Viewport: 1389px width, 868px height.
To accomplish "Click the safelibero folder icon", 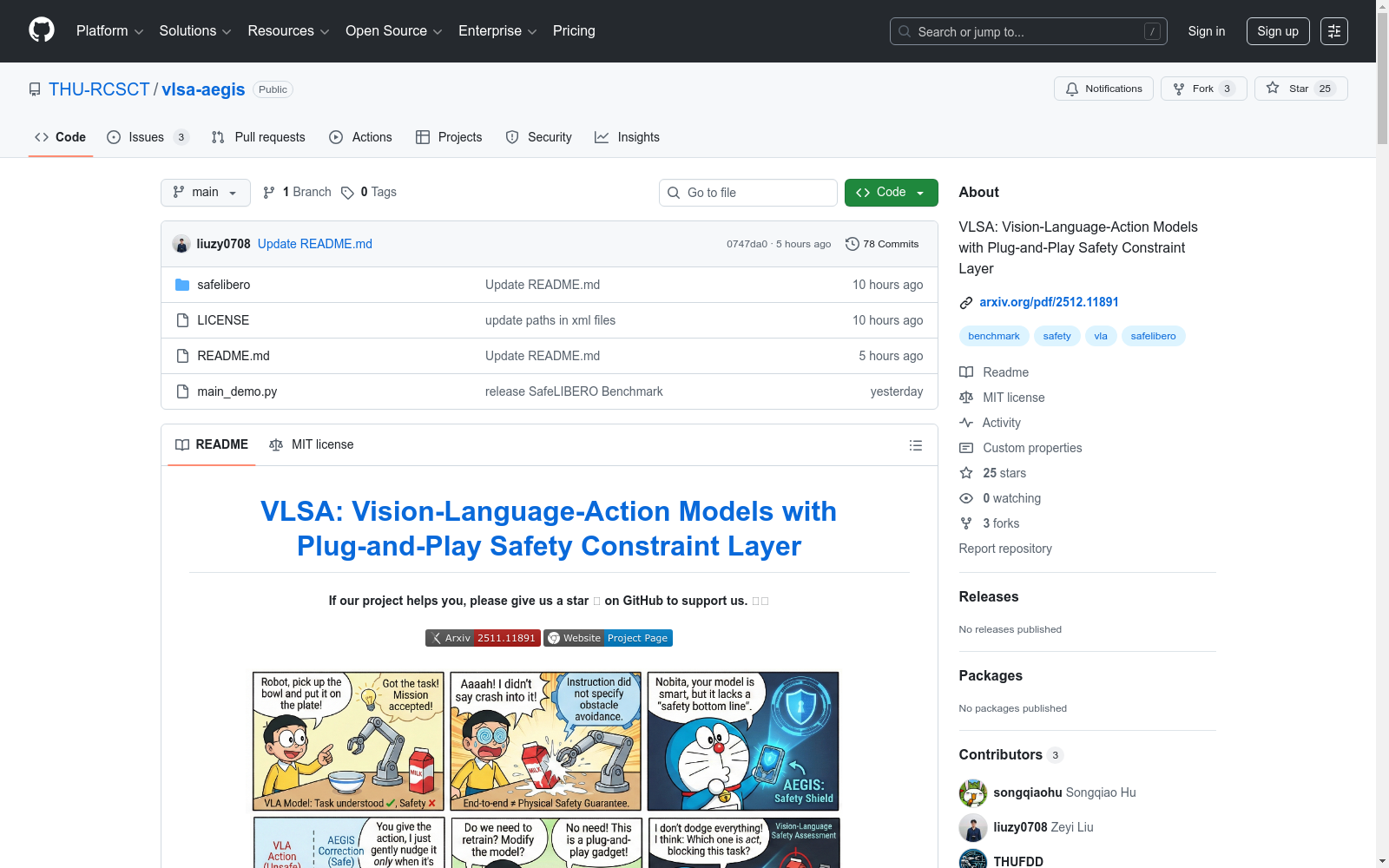I will (x=182, y=285).
